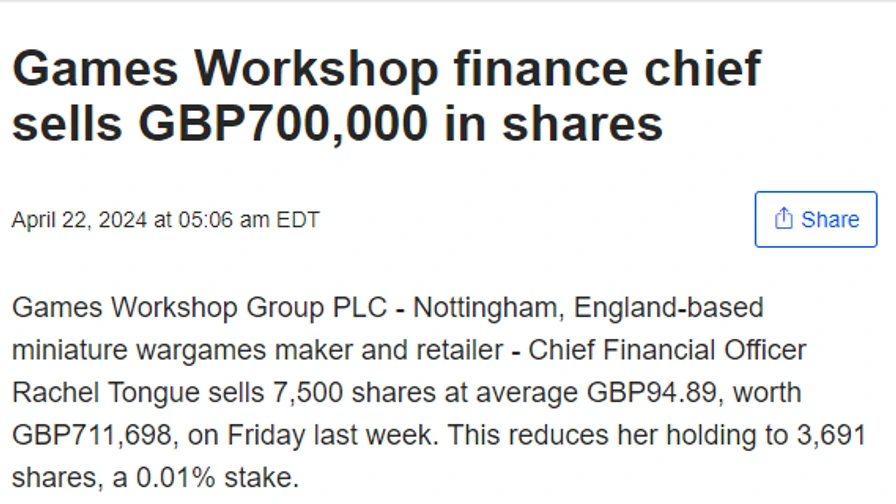
Task: Click the Share button
Action: coord(815,219)
